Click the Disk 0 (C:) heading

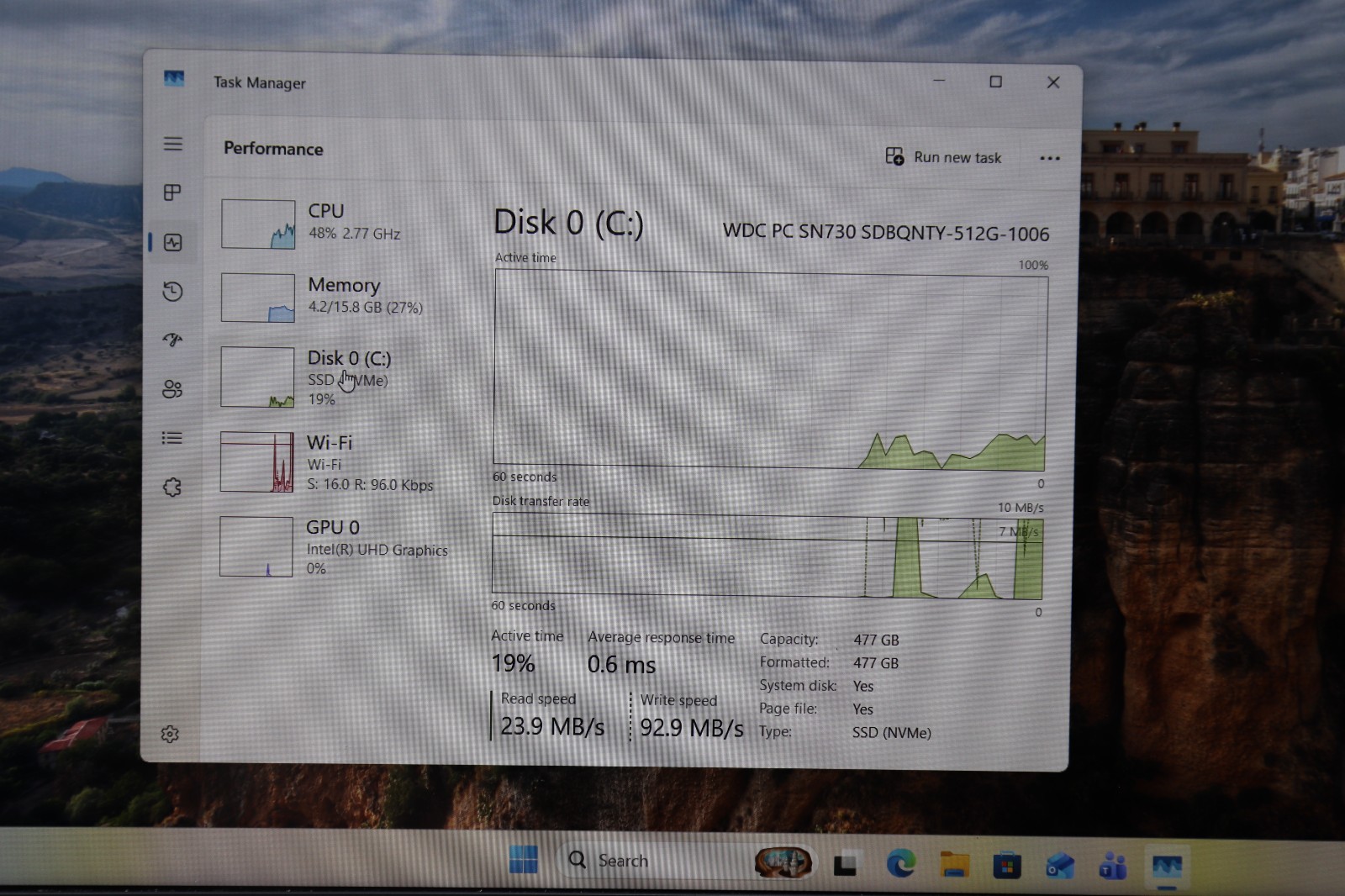(568, 223)
